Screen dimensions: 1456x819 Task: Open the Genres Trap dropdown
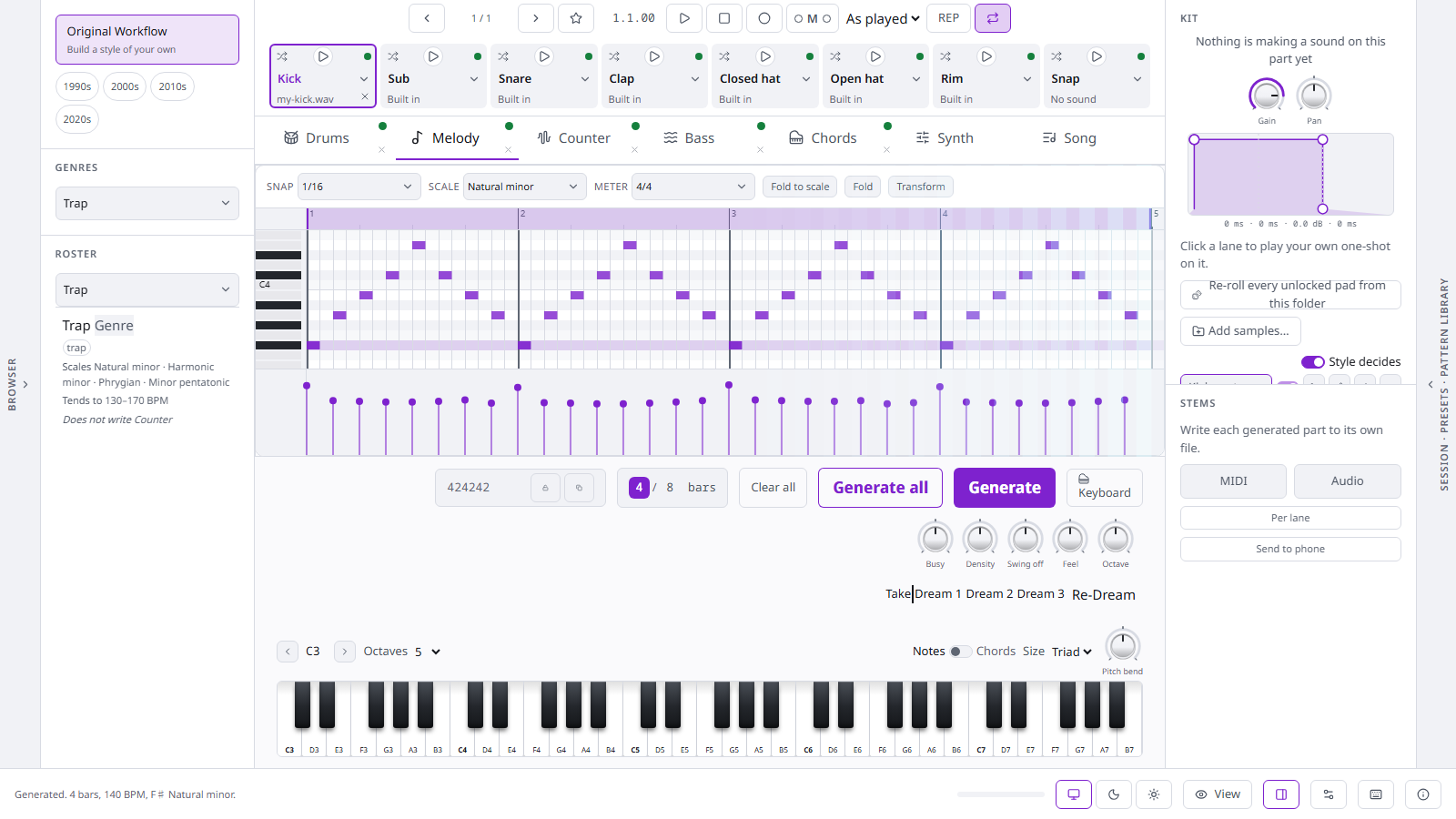tap(147, 204)
